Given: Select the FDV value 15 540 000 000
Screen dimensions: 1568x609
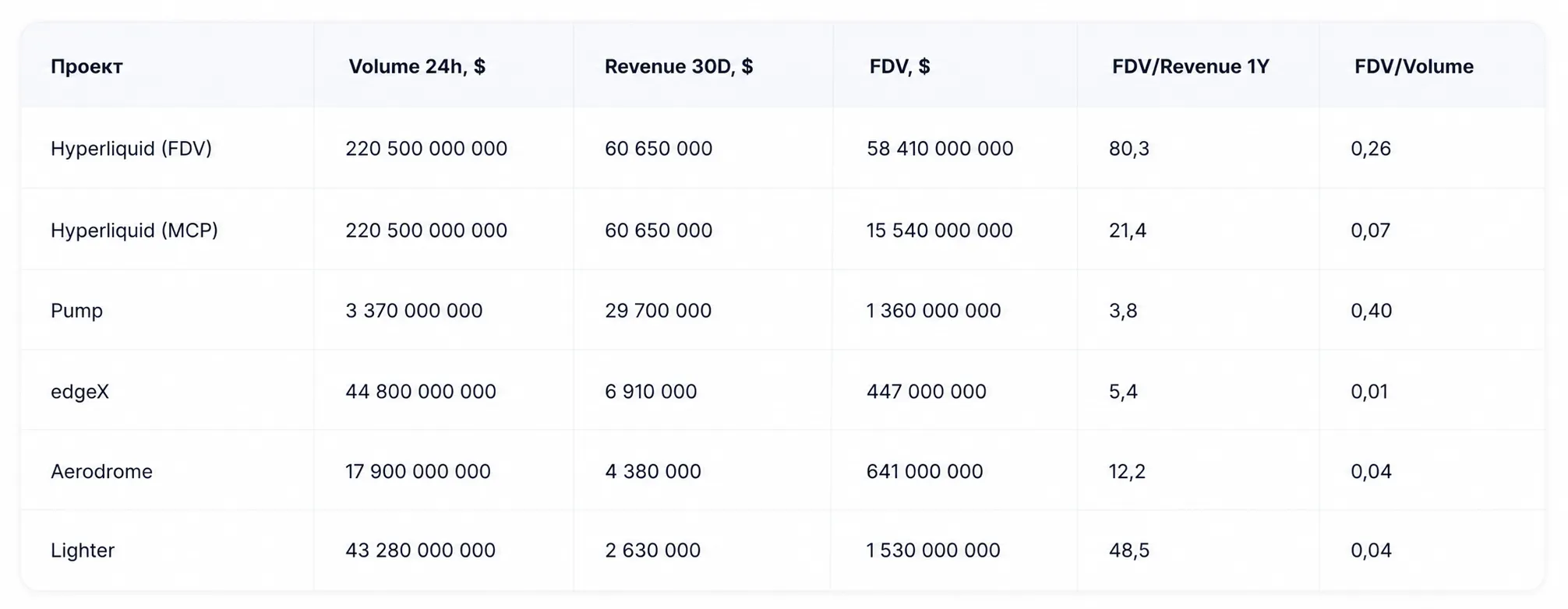Looking at the screenshot, I should [940, 231].
